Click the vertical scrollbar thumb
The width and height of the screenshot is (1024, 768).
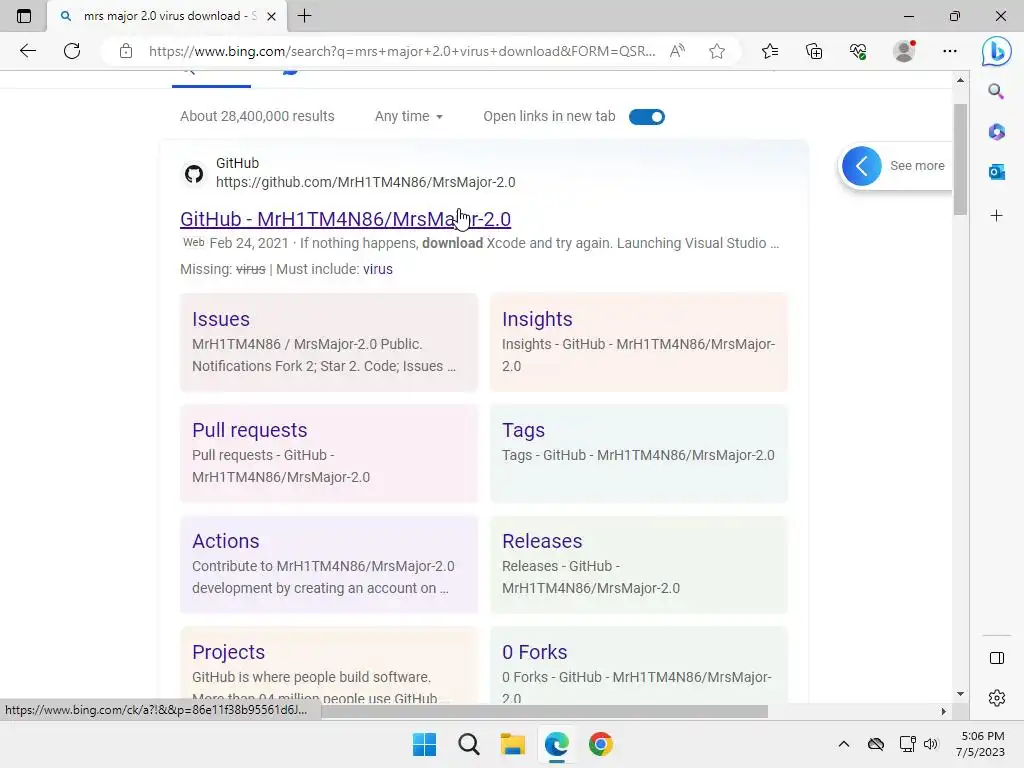[960, 159]
